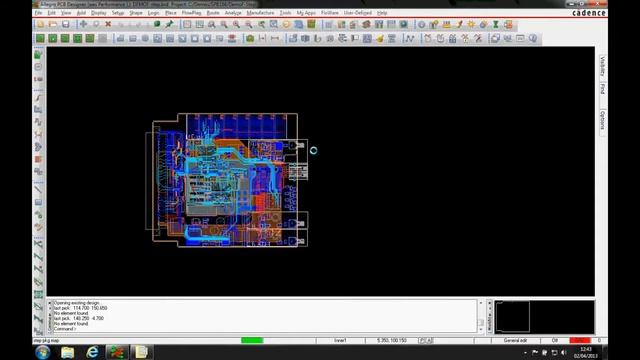
Task: Click the Zoom Previous icon
Action: [261, 24]
